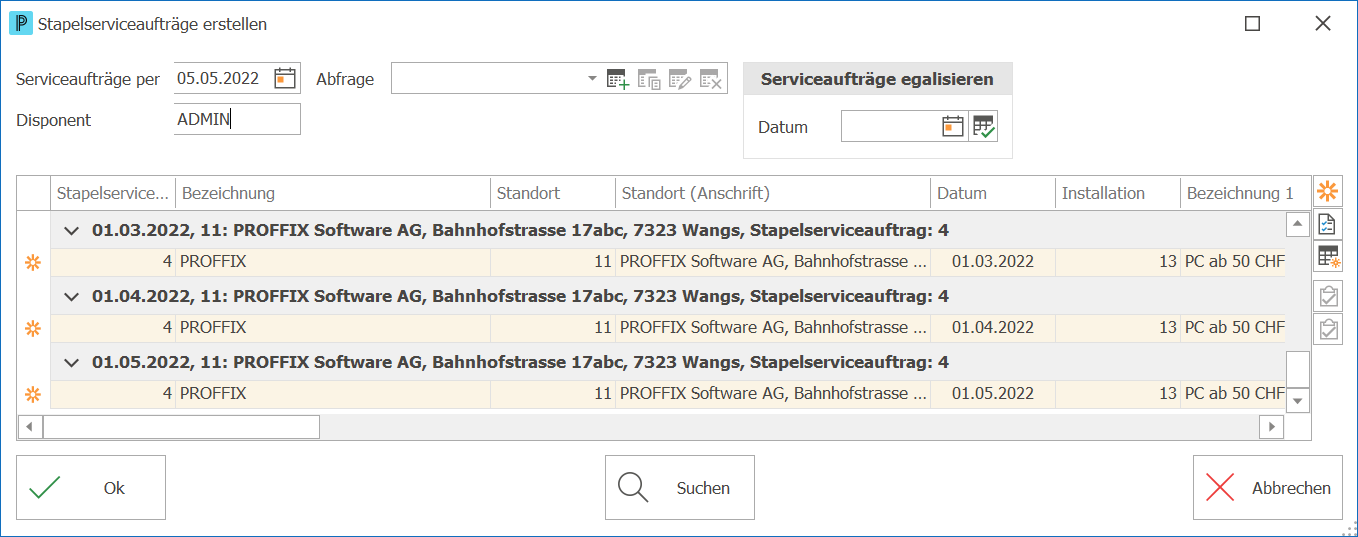Click upper clipboard check icon in sidebar
This screenshot has height=537, width=1358.
click(1328, 296)
